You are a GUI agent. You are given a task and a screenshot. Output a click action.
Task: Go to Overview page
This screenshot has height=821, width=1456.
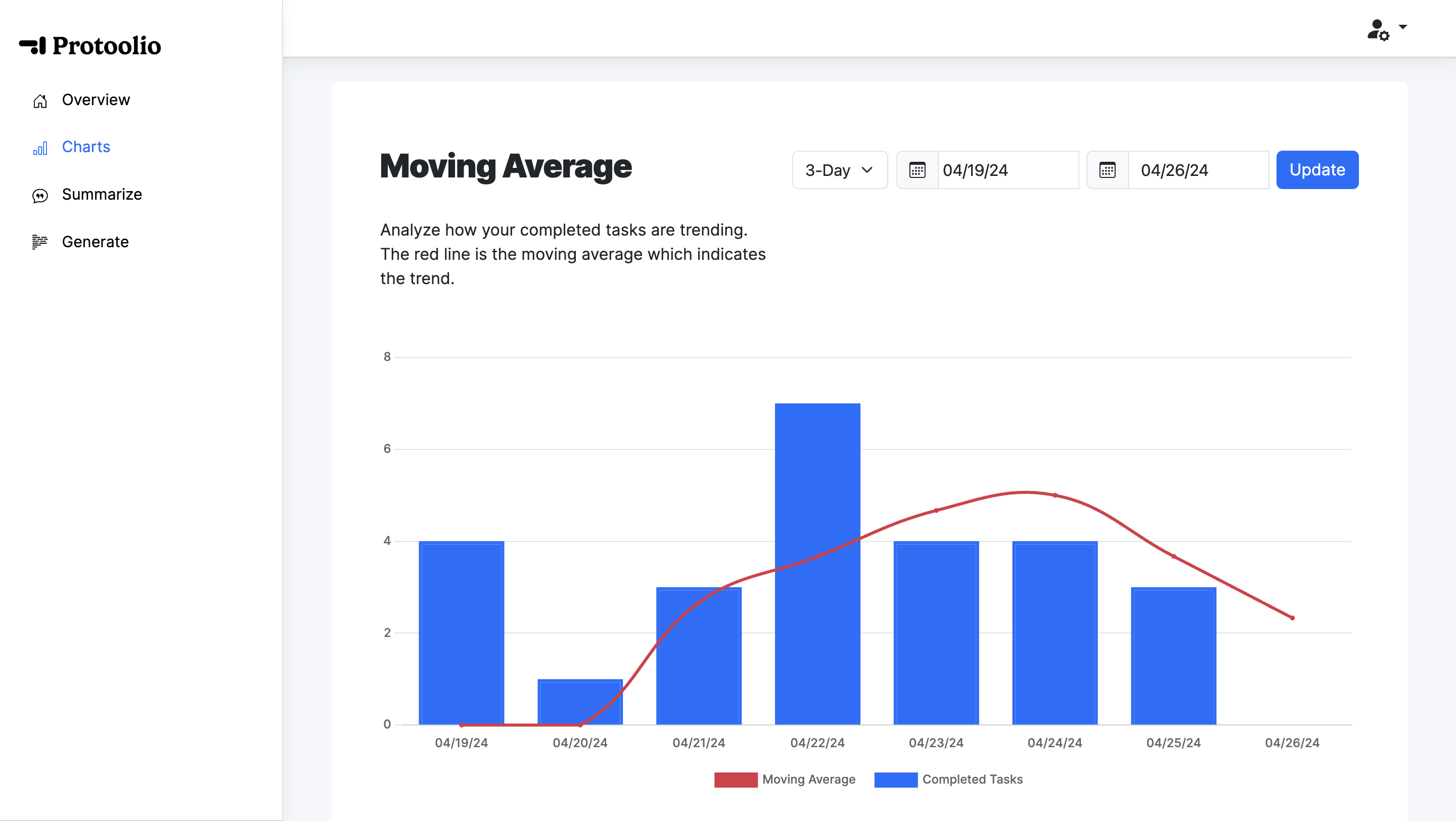tap(96, 100)
